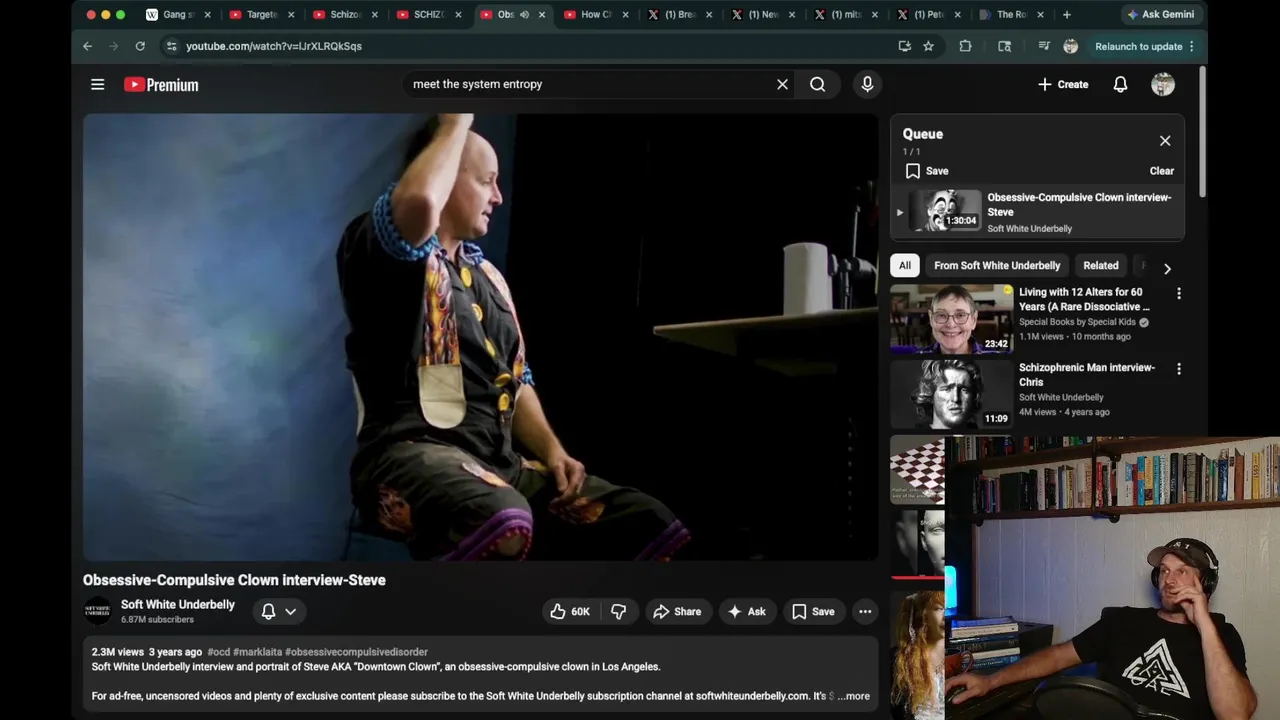Open Soft White Underbelly channel avatar

point(97,611)
